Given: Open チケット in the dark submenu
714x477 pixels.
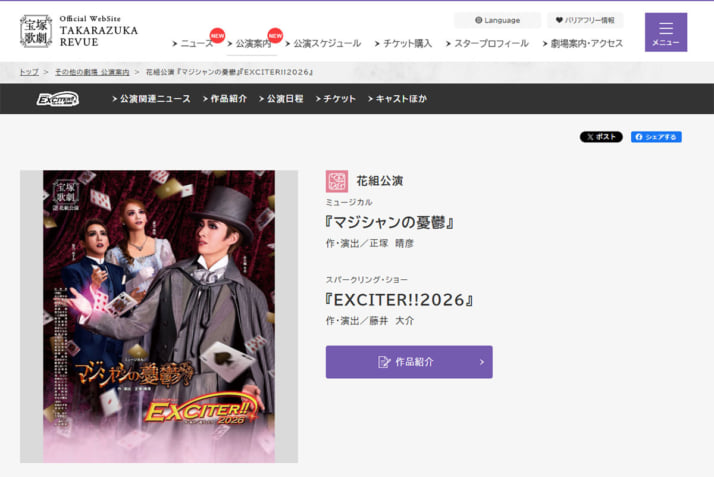Looking at the screenshot, I should click(336, 99).
